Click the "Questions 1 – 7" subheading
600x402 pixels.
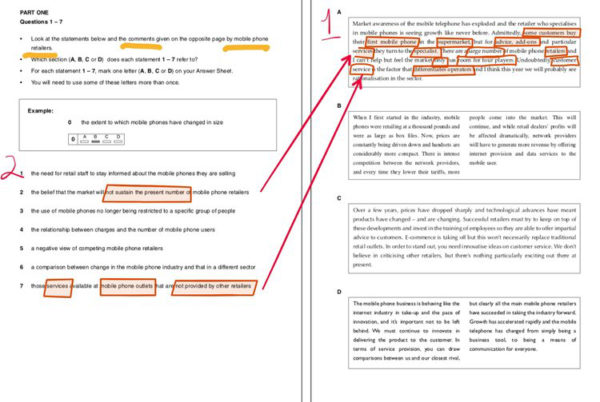tap(41, 22)
